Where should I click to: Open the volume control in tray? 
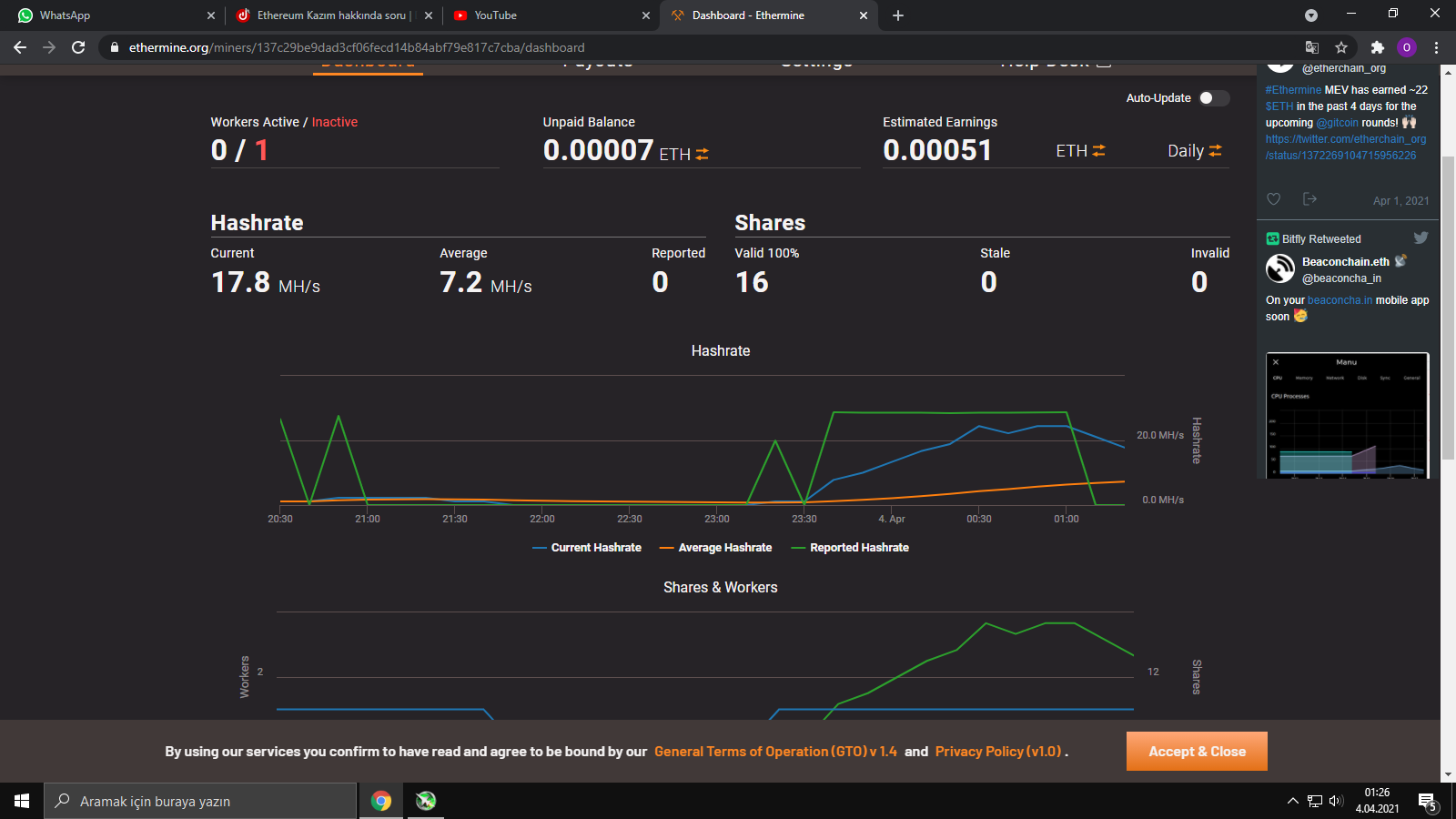tap(1337, 801)
